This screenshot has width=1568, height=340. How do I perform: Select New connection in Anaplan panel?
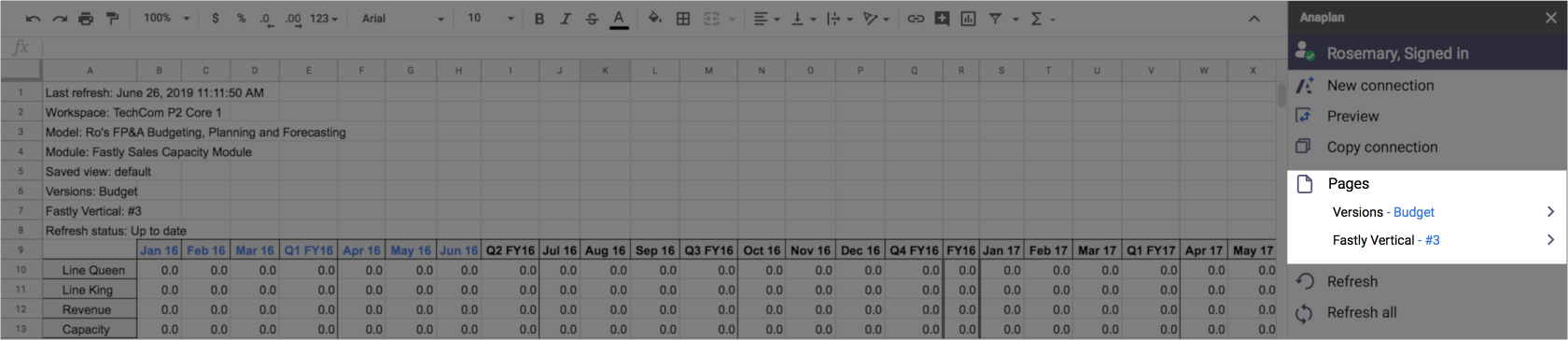[x=1427, y=86]
